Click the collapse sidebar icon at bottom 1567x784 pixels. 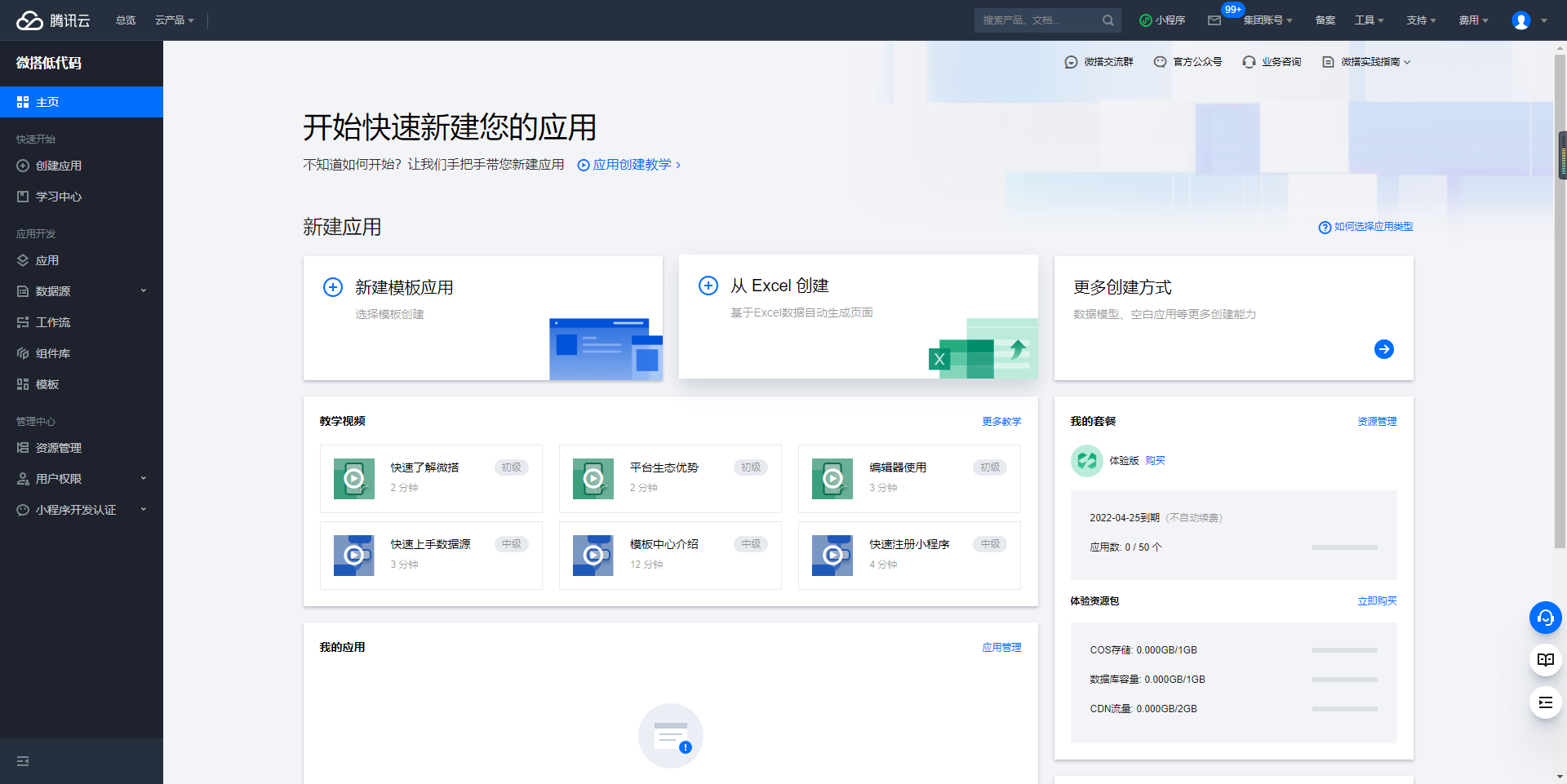[x=23, y=761]
